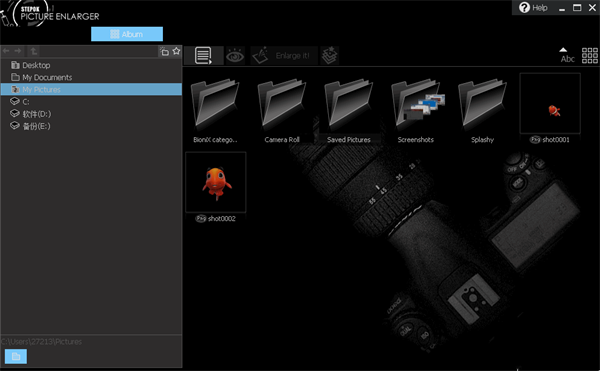Click the list view icon in toolbar
This screenshot has width=600, height=371.
tap(204, 56)
